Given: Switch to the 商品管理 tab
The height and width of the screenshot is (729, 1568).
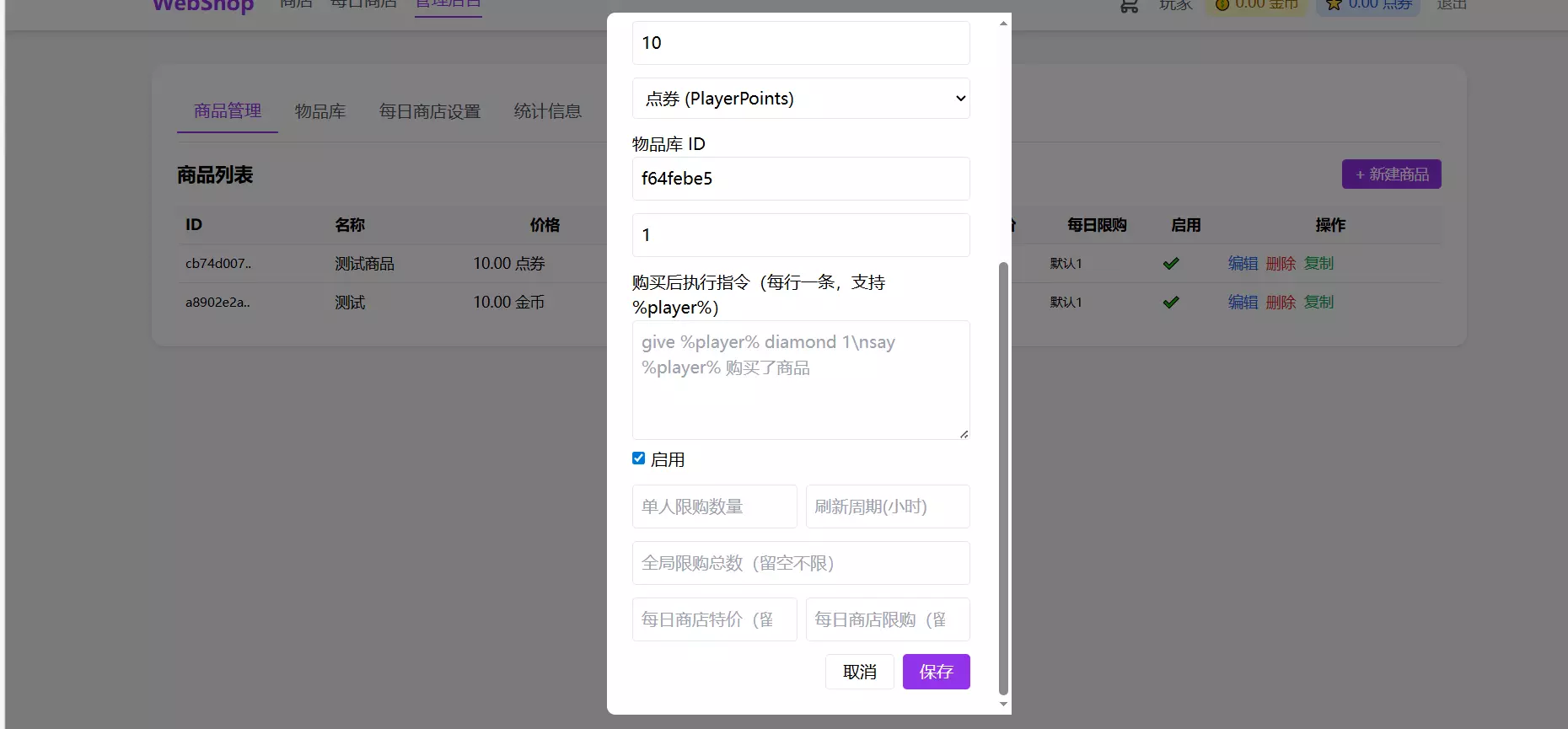Looking at the screenshot, I should (x=228, y=111).
